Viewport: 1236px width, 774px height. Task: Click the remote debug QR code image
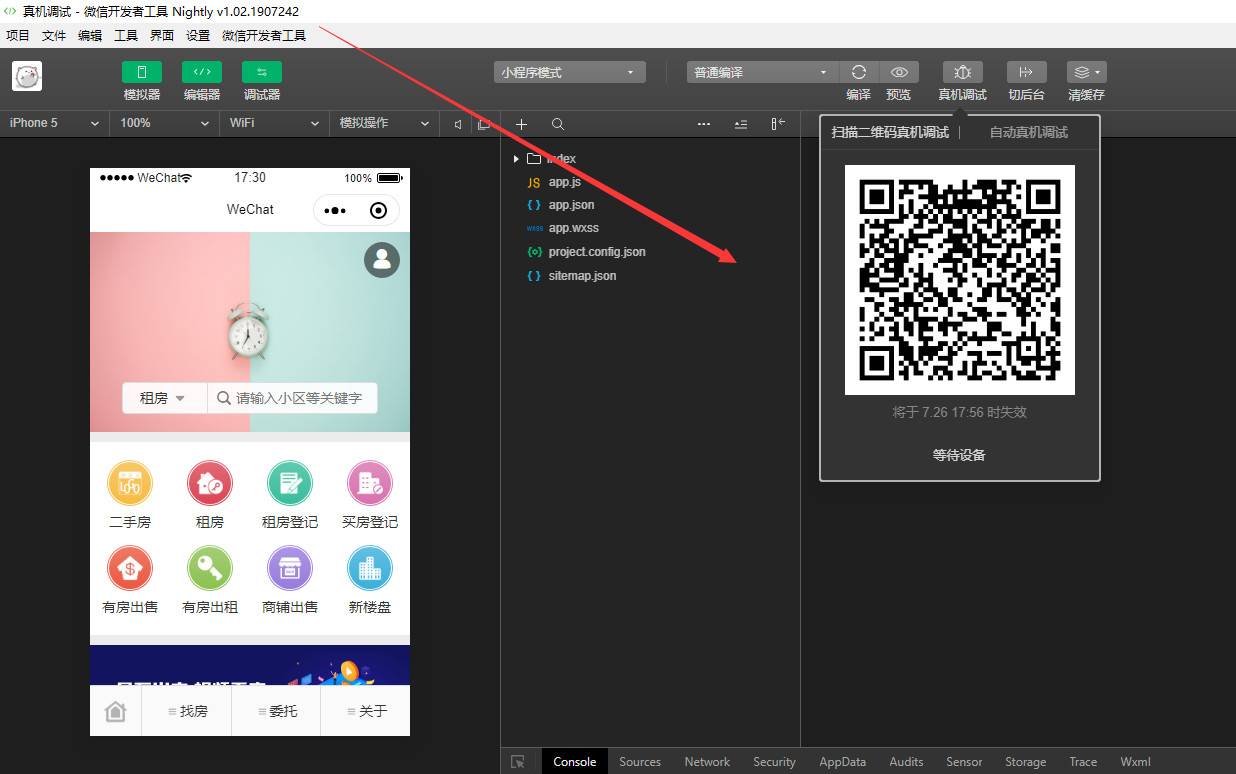[960, 280]
